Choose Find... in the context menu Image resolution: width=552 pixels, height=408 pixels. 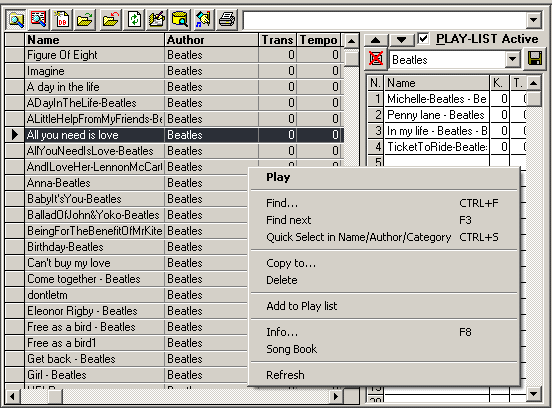coord(384,203)
